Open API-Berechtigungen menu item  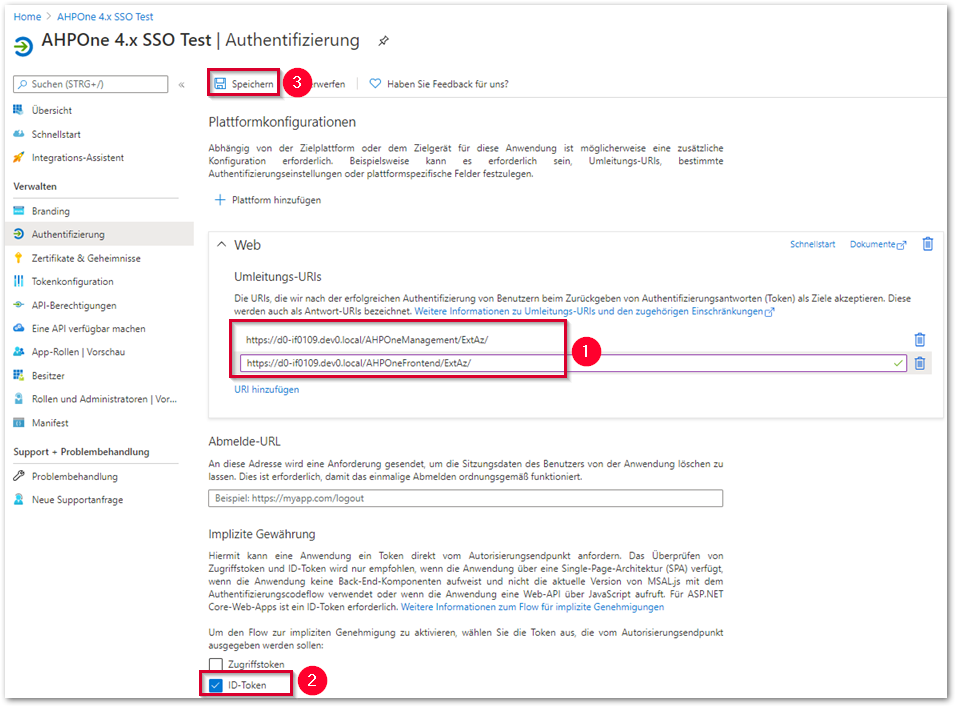coord(74,305)
